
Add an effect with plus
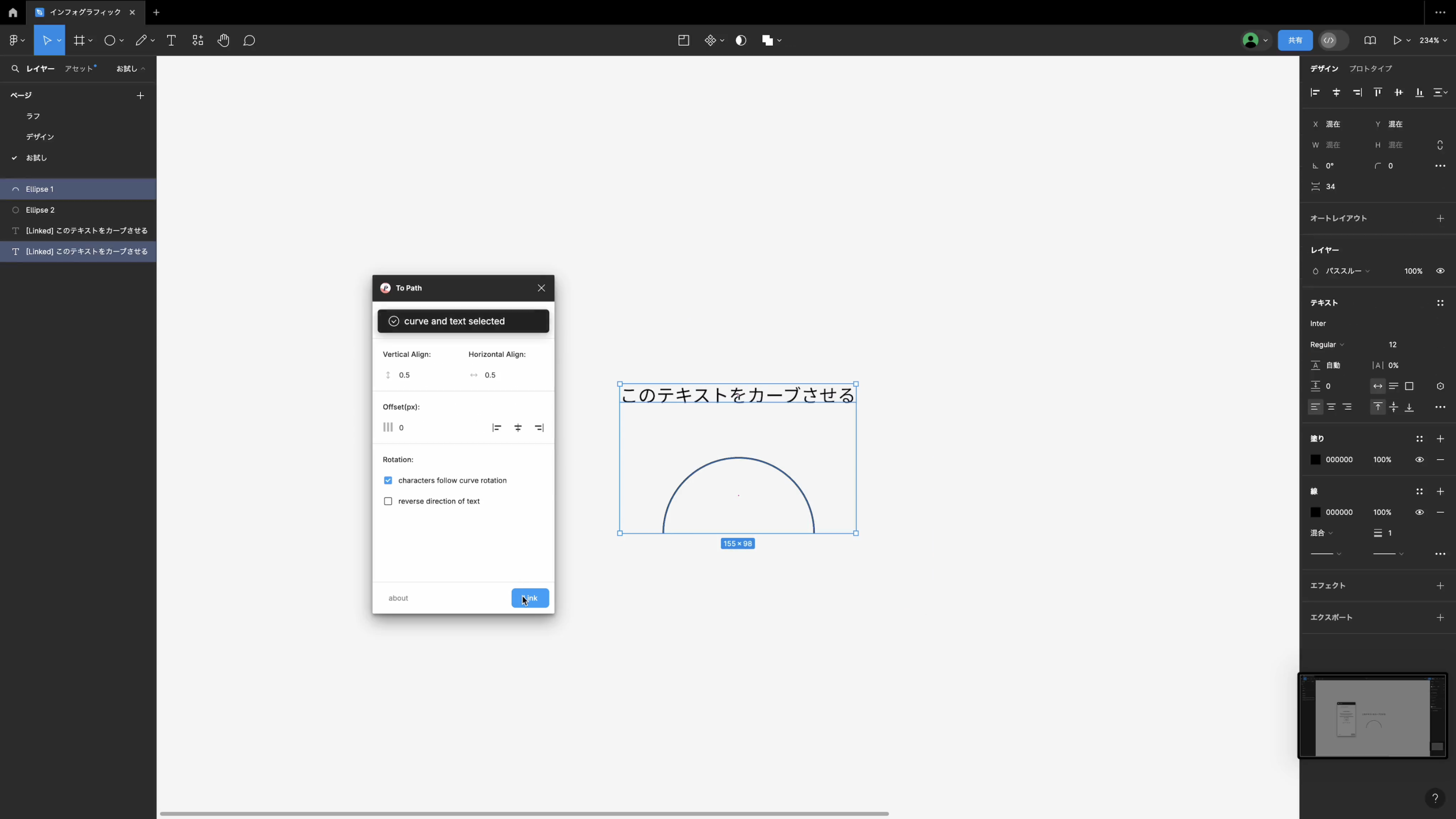pyautogui.click(x=1440, y=586)
